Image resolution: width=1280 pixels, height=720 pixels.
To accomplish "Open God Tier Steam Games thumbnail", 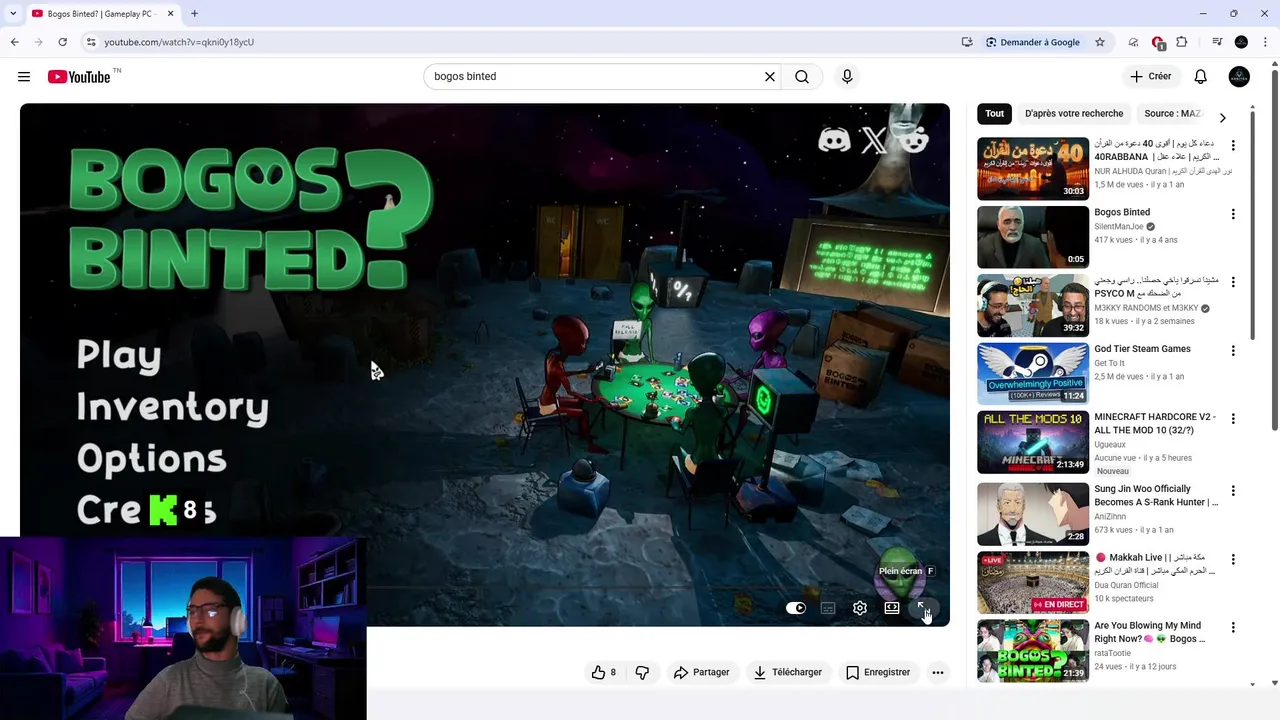I will pos(1033,374).
